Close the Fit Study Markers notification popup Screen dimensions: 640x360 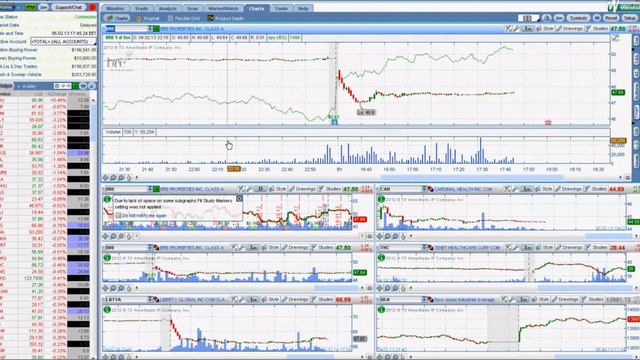pyautogui.click(x=239, y=198)
